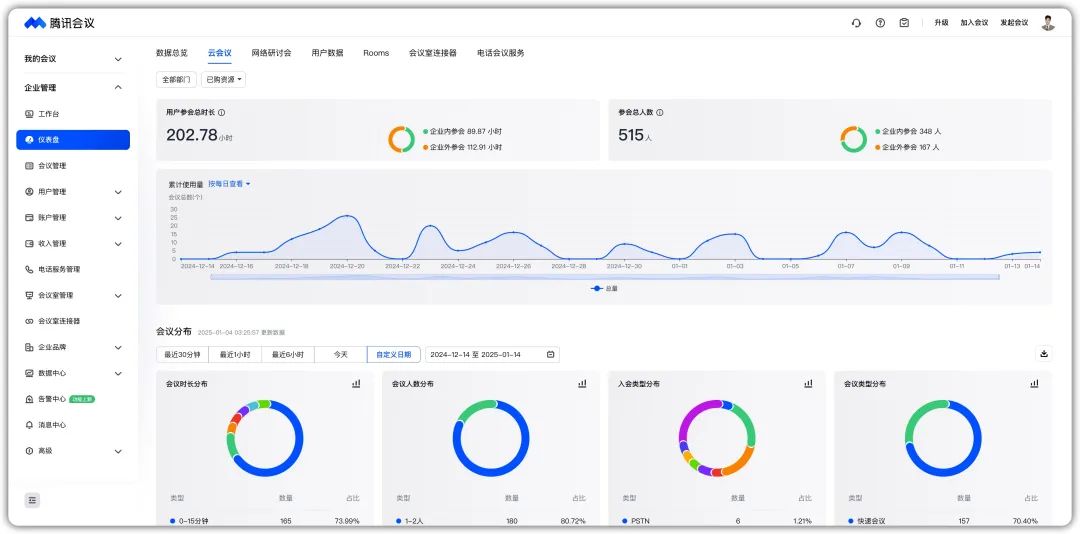Select the 最近30分钟 time range option
Viewport: 1080px width, 534px height.
(182, 354)
